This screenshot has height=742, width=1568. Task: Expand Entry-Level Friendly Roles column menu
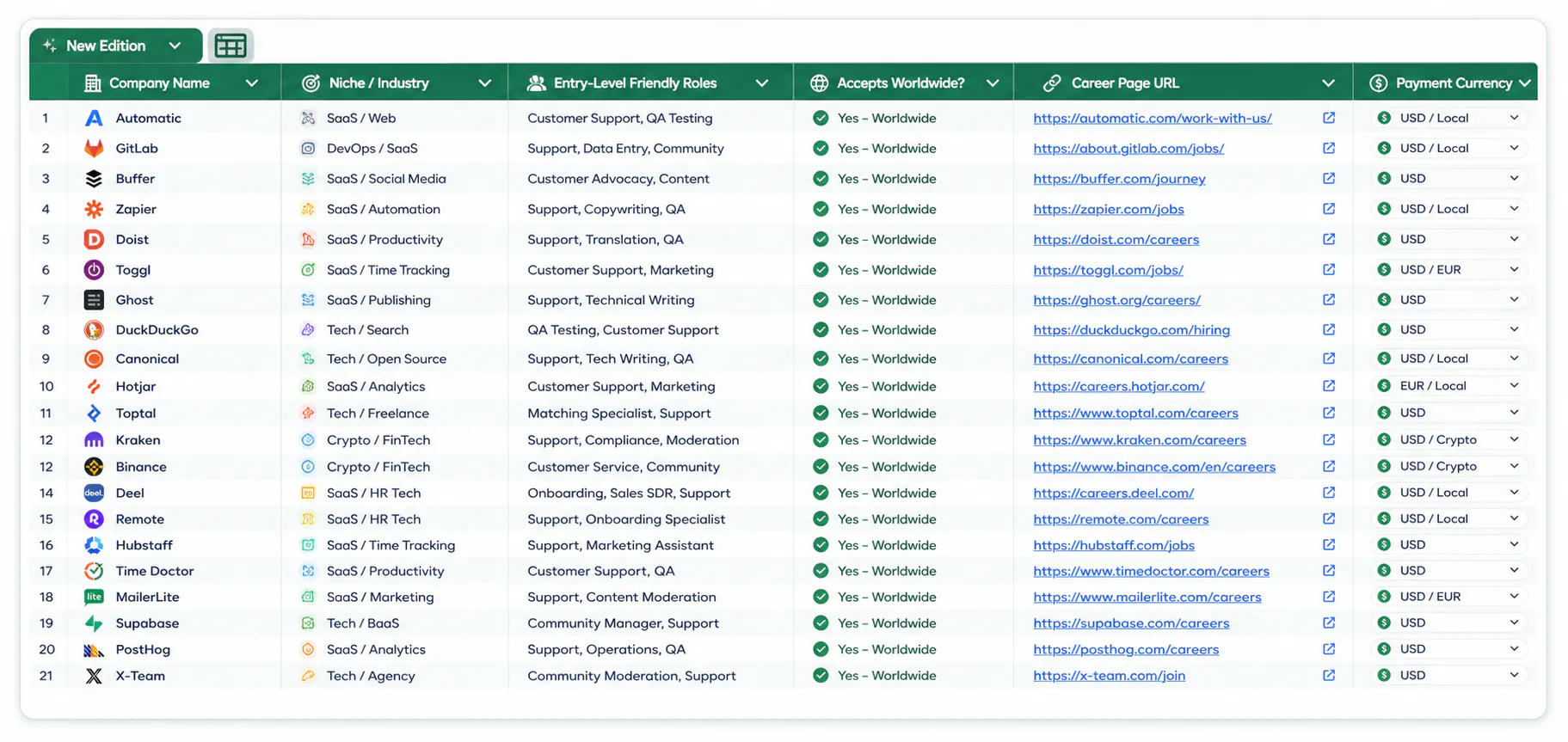(x=762, y=83)
